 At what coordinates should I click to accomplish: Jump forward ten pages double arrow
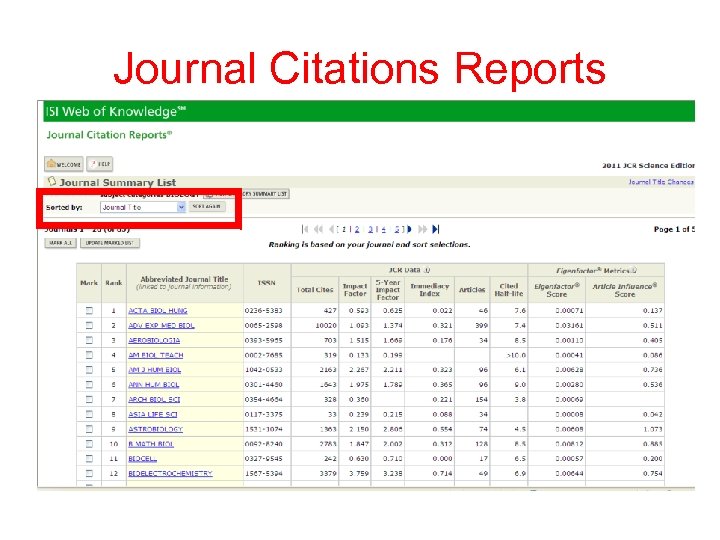pos(422,229)
